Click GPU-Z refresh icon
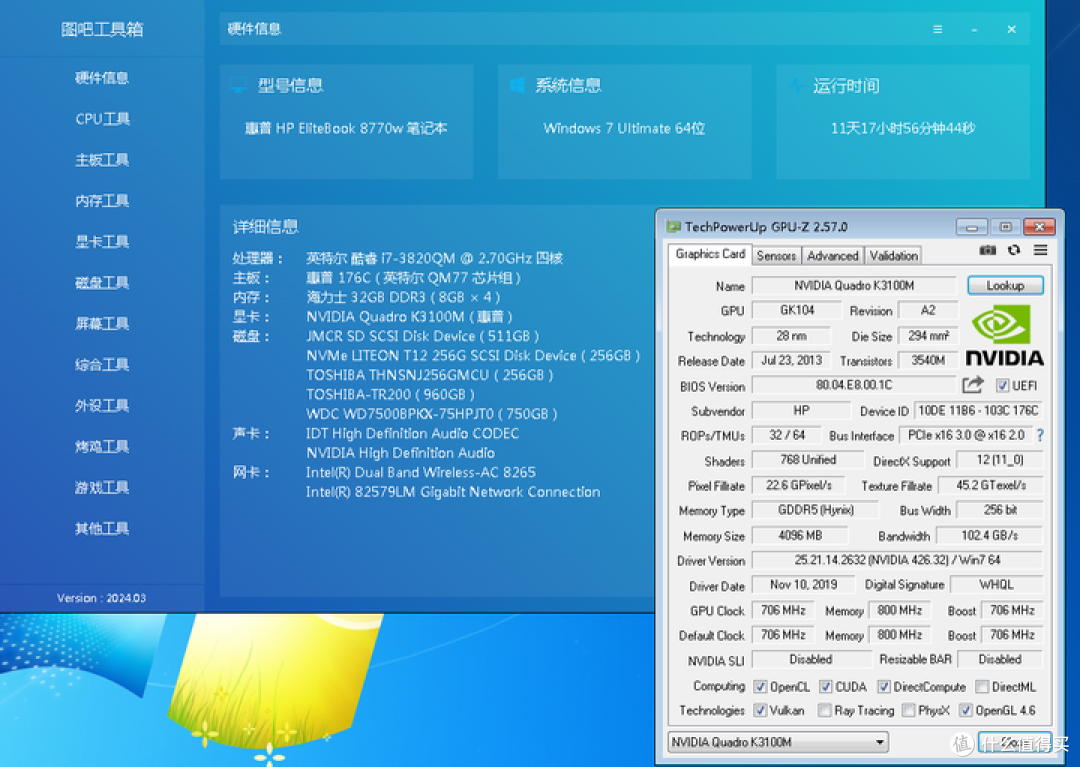The height and width of the screenshot is (767, 1080). coord(1014,250)
